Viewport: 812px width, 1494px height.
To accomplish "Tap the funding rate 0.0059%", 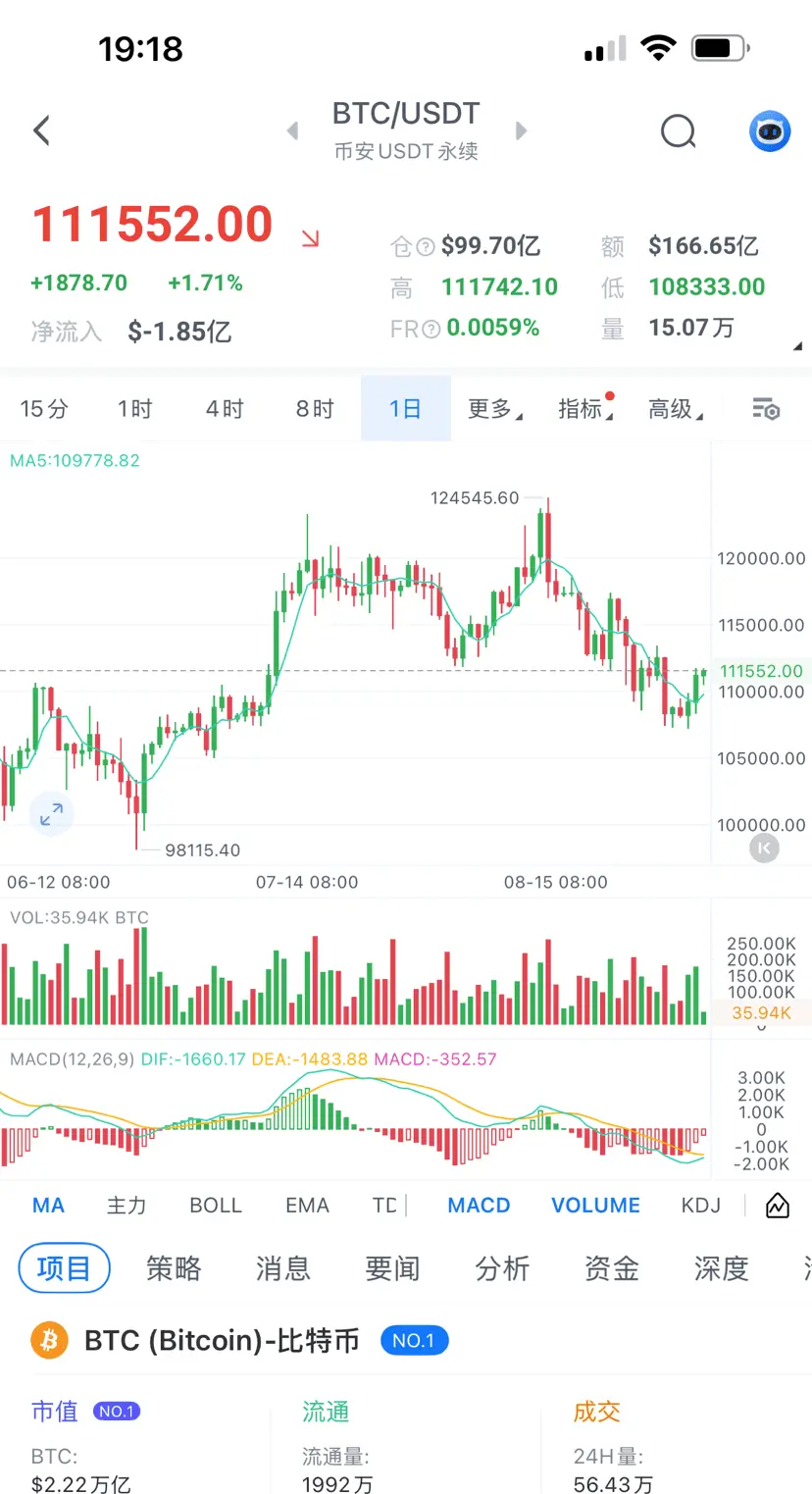I will [493, 329].
